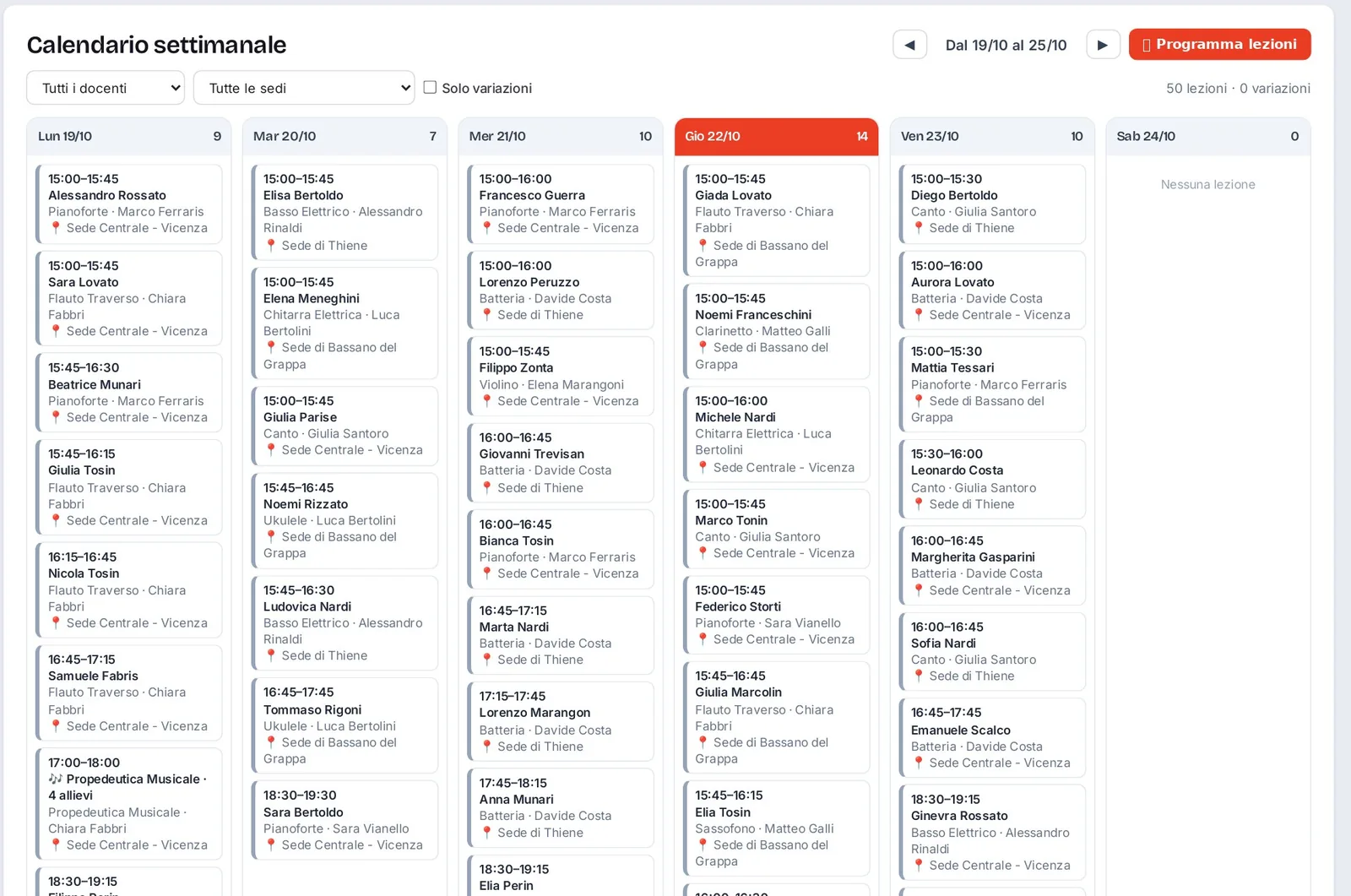This screenshot has width=1351, height=896.
Task: Click location pin in Elia Tosin's card
Action: click(703, 844)
